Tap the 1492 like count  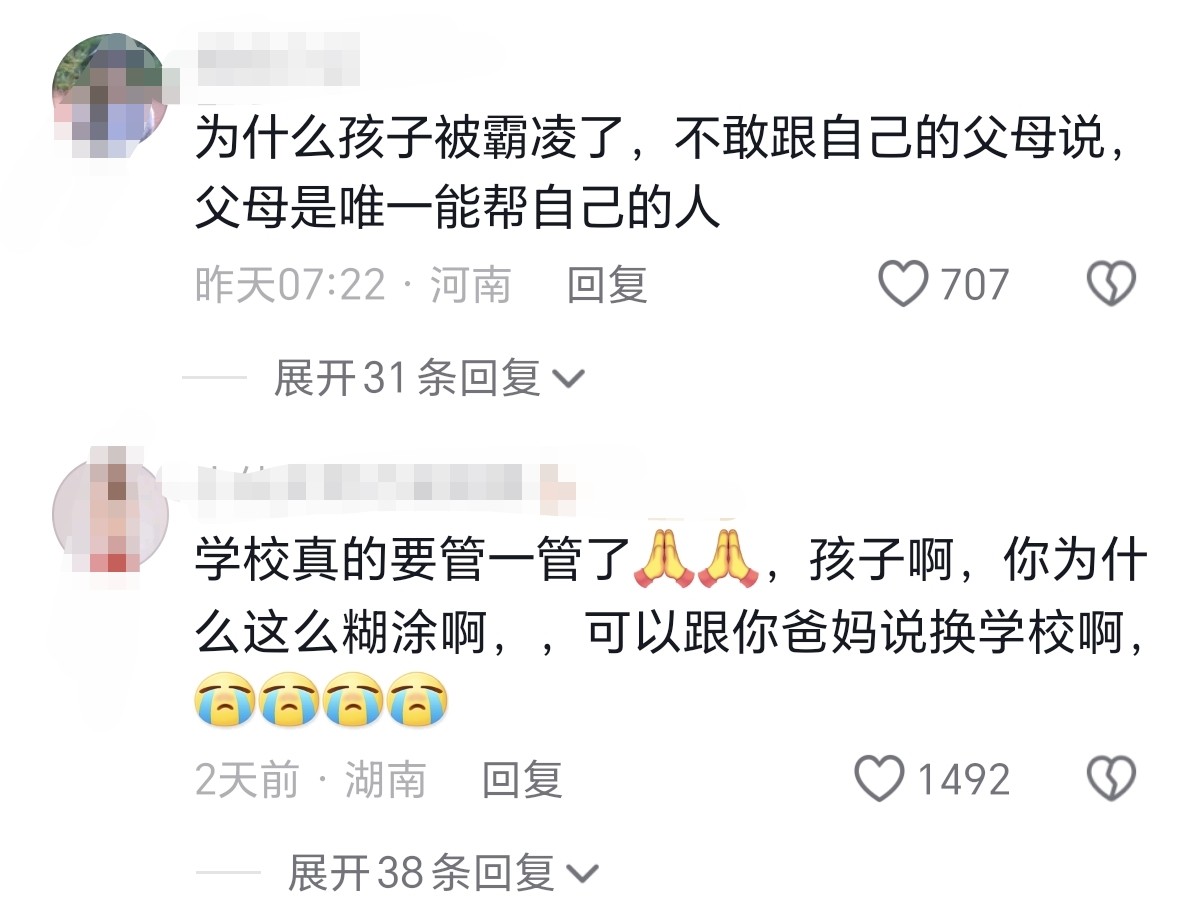964,779
